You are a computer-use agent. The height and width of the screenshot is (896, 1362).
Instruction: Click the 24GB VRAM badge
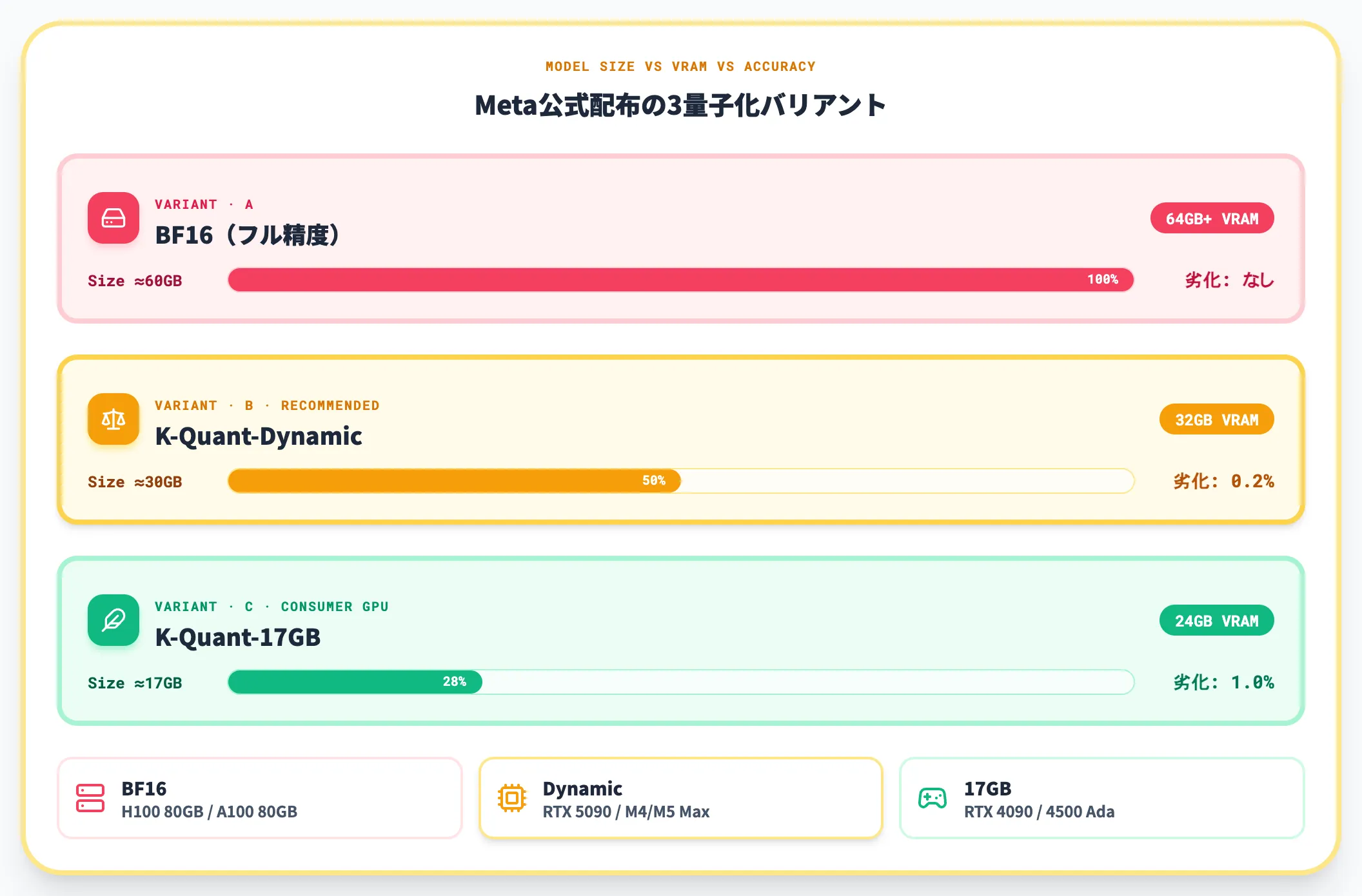pyautogui.click(x=1217, y=621)
